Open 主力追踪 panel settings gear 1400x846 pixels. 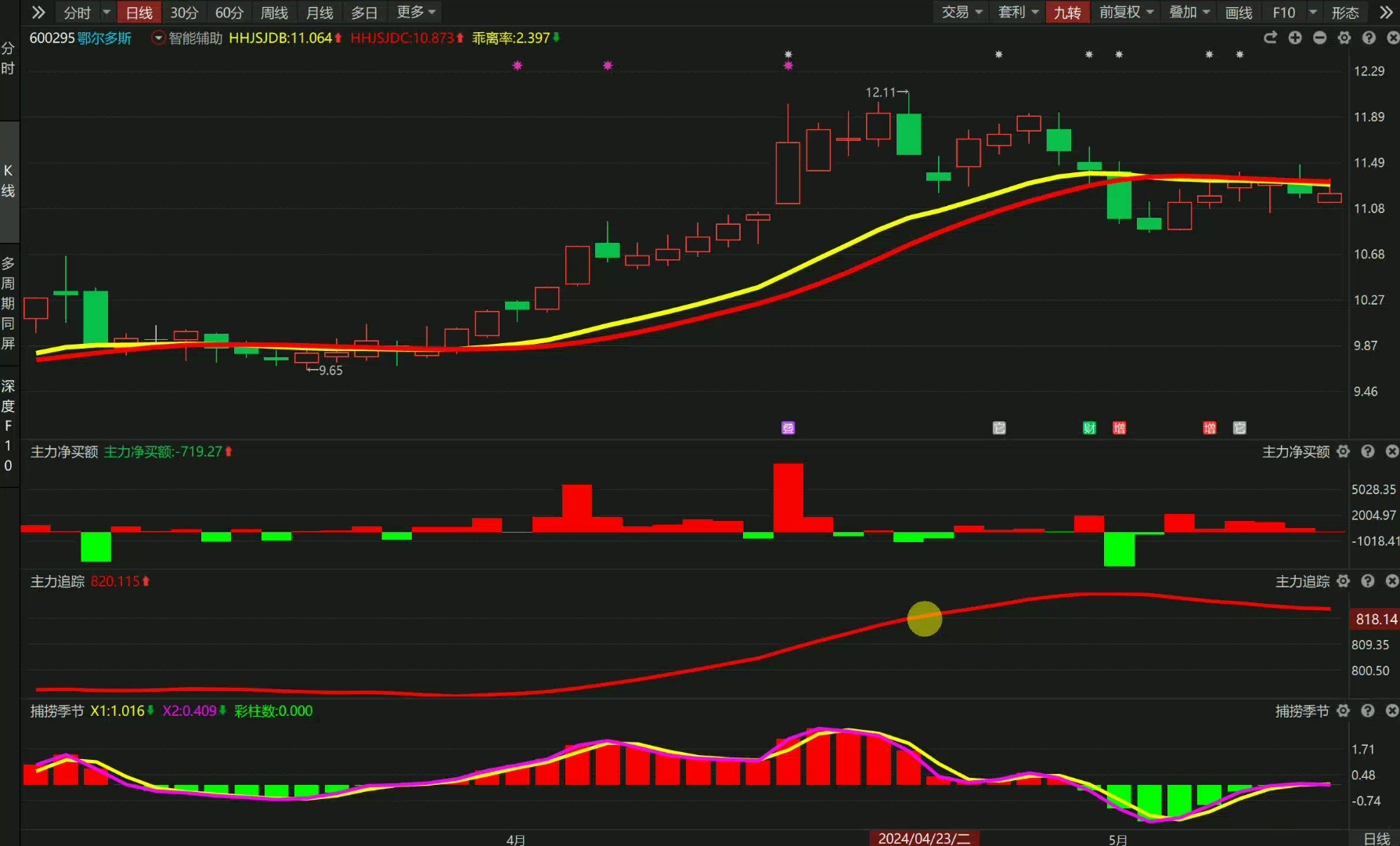[1344, 580]
